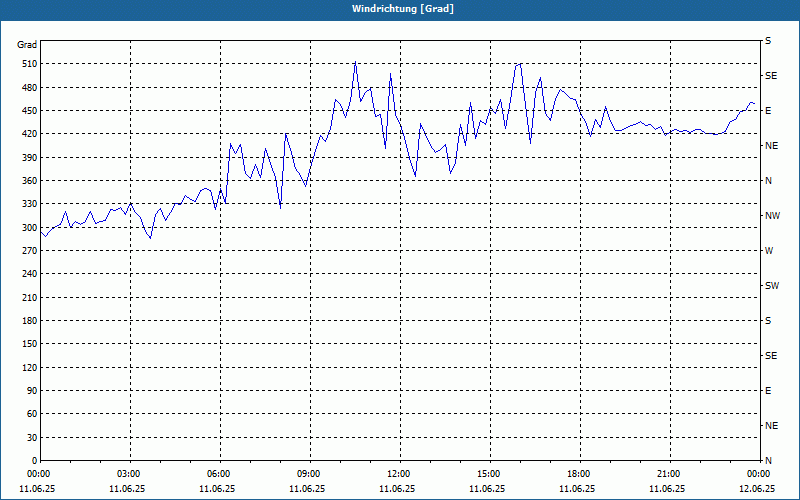This screenshot has width=800, height=500.
Task: Pick the 390 label on the degree axis
Action: (29, 158)
